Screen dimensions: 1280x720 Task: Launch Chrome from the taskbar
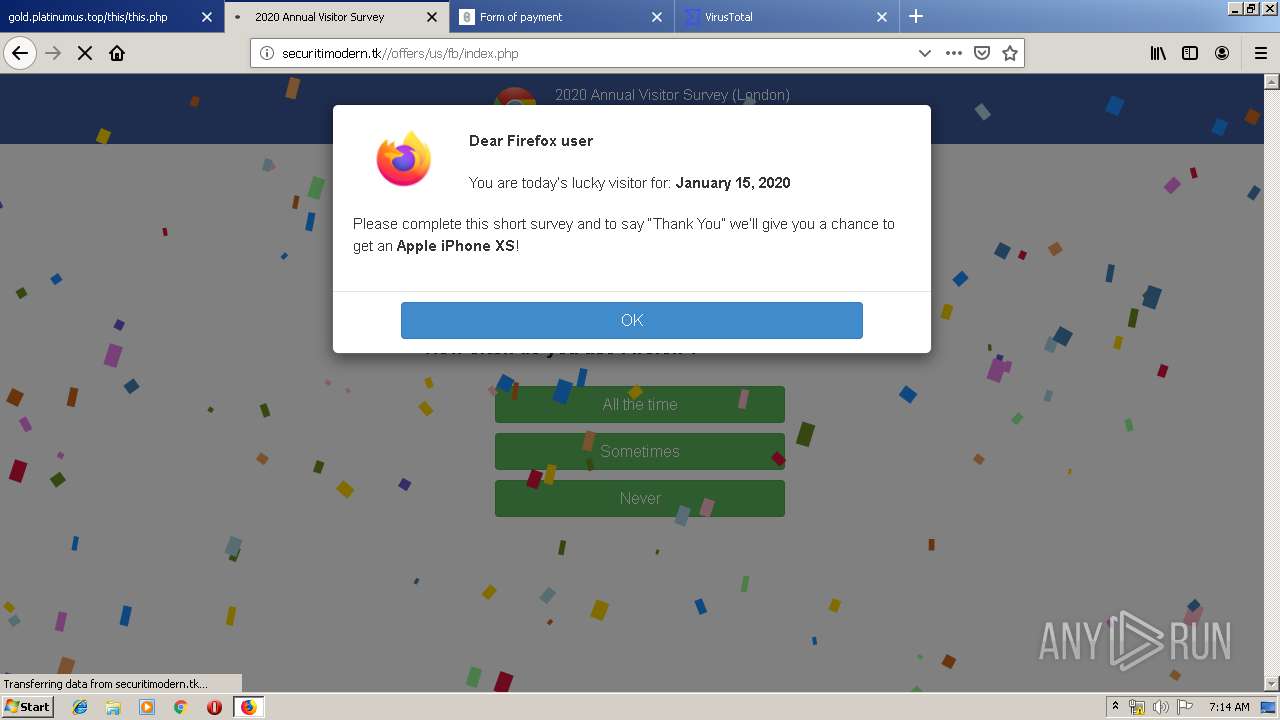pos(181,707)
